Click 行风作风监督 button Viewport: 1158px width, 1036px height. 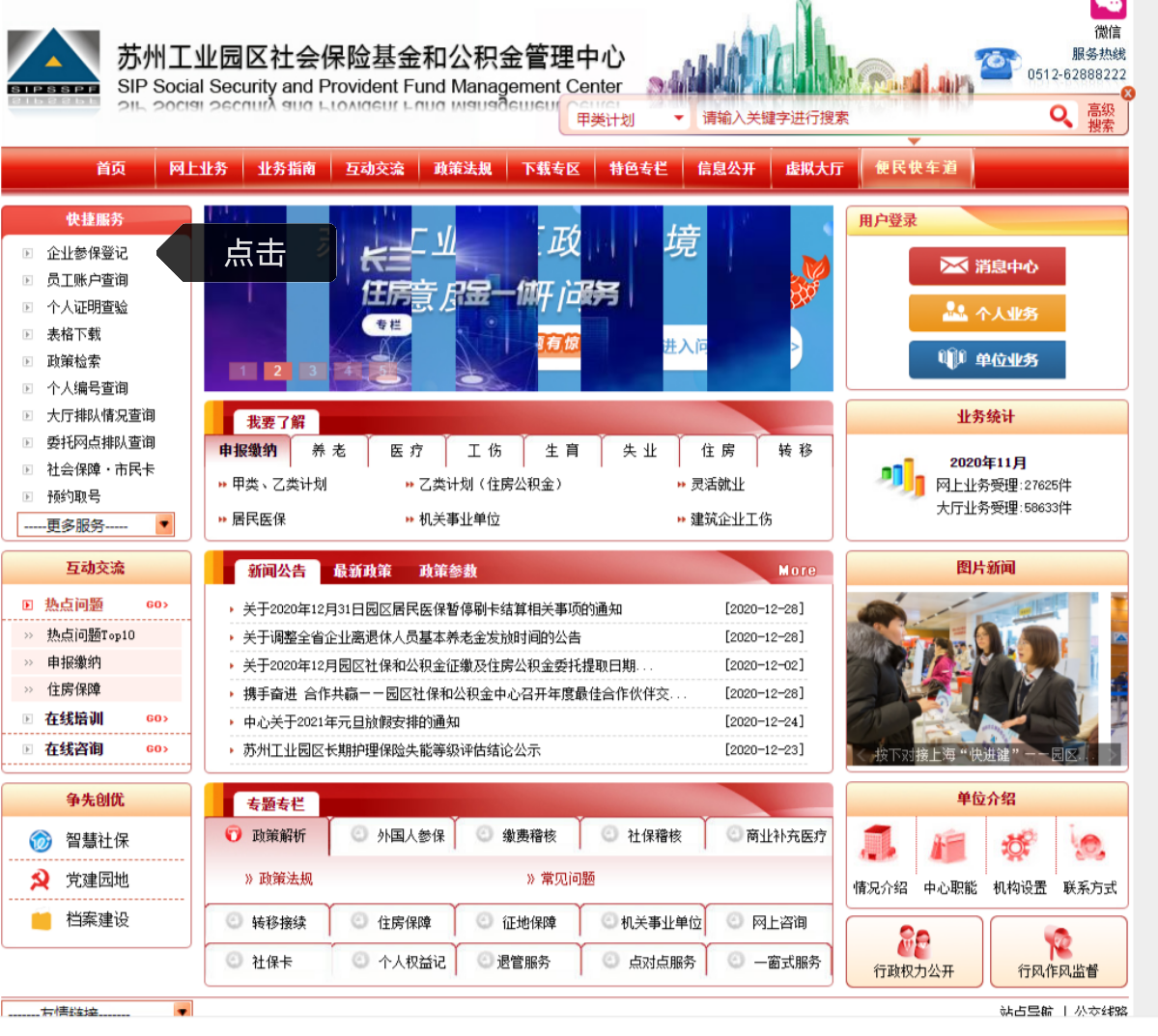pyautogui.click(x=1059, y=951)
